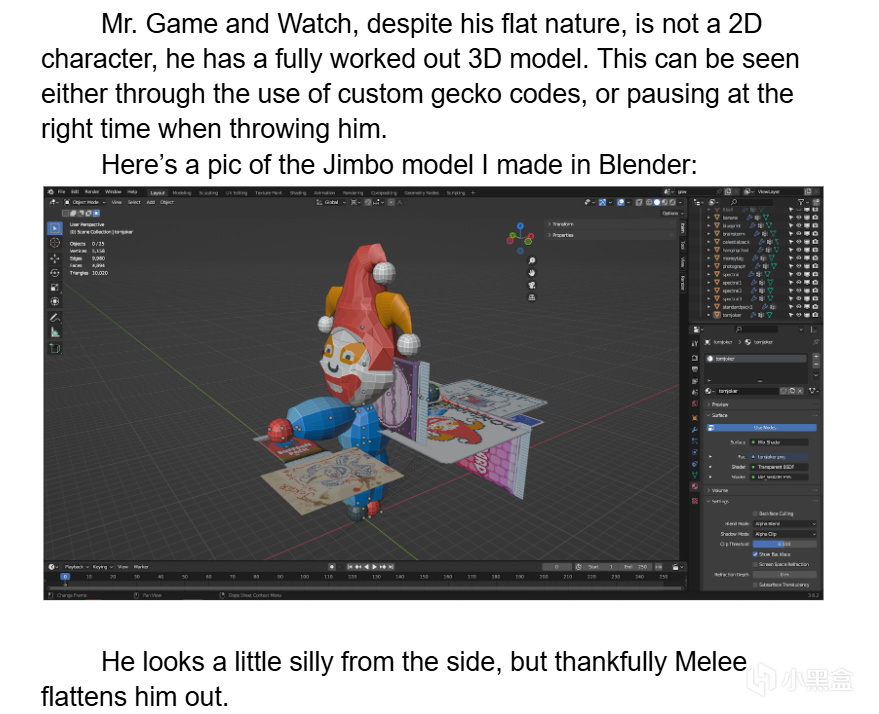Uncheck the Show Backface checkbox
The width and height of the screenshot is (879, 714).
(x=755, y=553)
